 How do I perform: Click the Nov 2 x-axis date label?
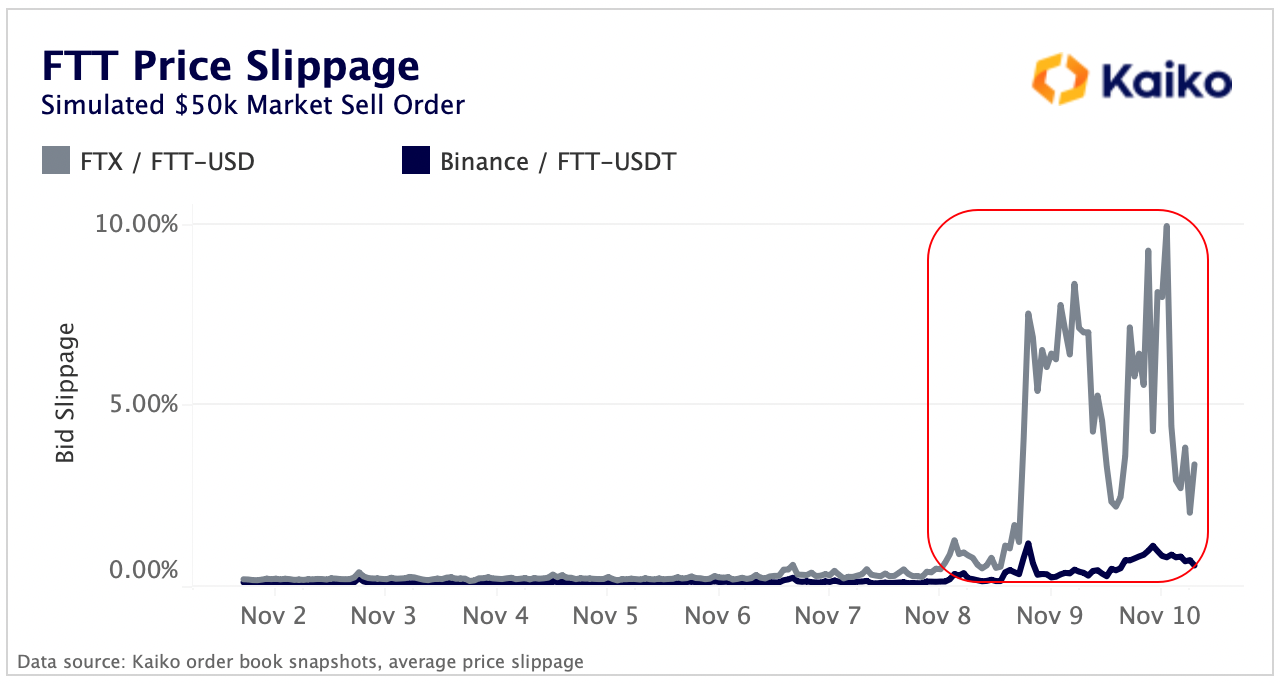point(273,615)
